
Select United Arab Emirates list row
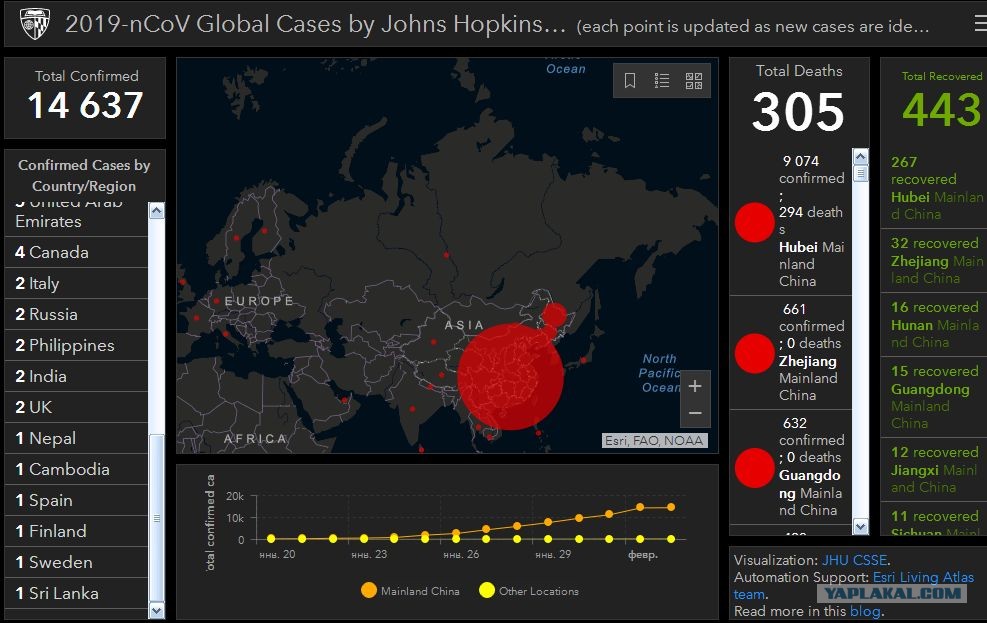coord(76,218)
